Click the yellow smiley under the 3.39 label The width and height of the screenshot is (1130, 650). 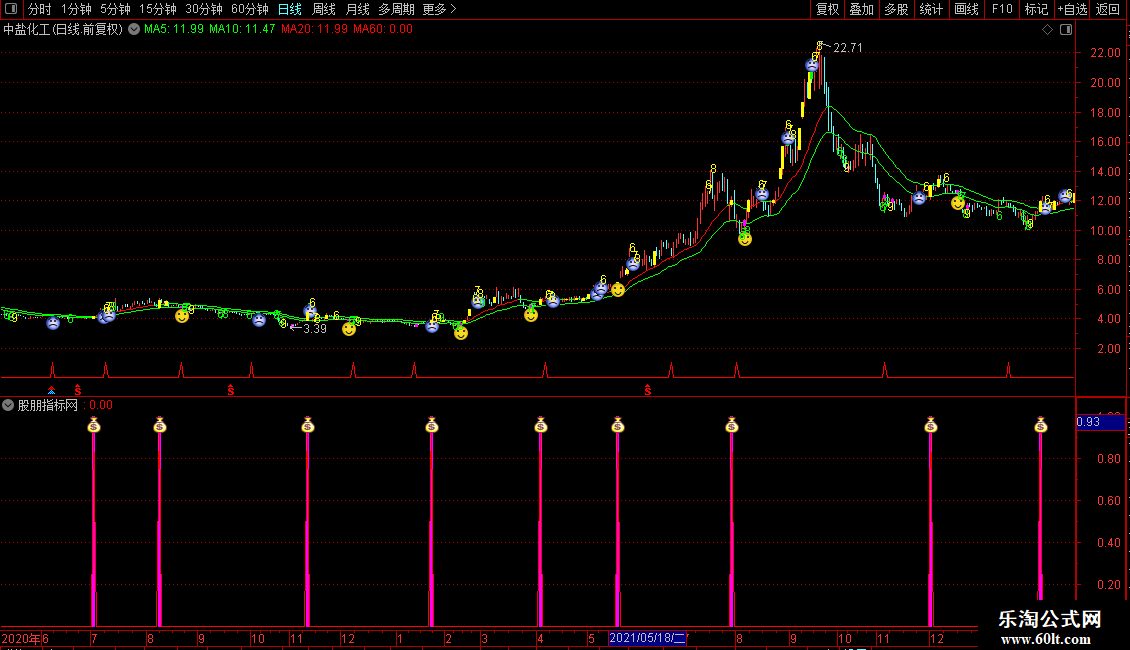[x=349, y=329]
